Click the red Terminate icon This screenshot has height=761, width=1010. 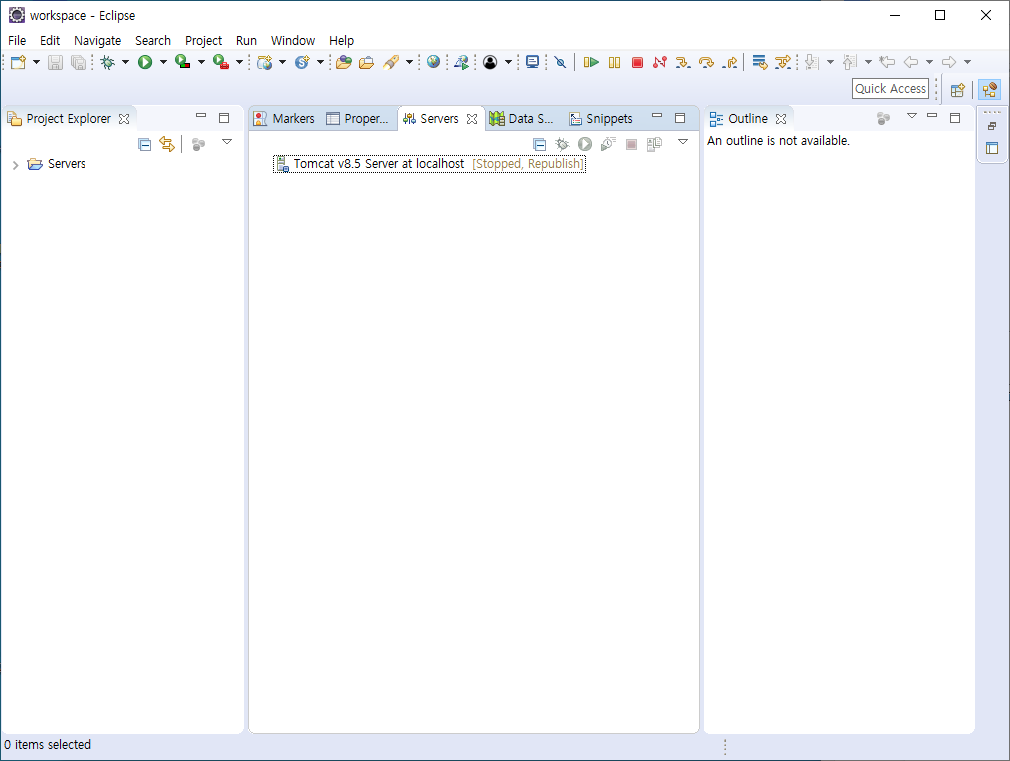[637, 62]
